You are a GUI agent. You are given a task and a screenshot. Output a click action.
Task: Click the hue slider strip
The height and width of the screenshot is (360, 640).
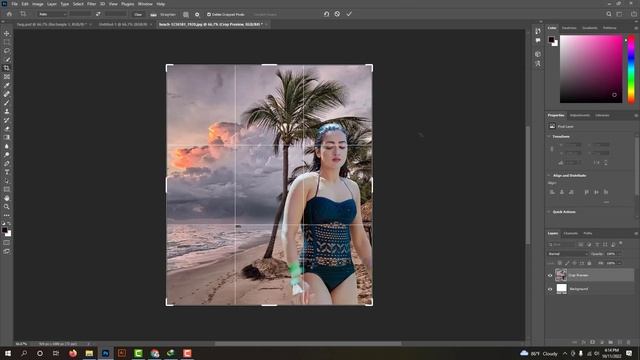pos(631,69)
